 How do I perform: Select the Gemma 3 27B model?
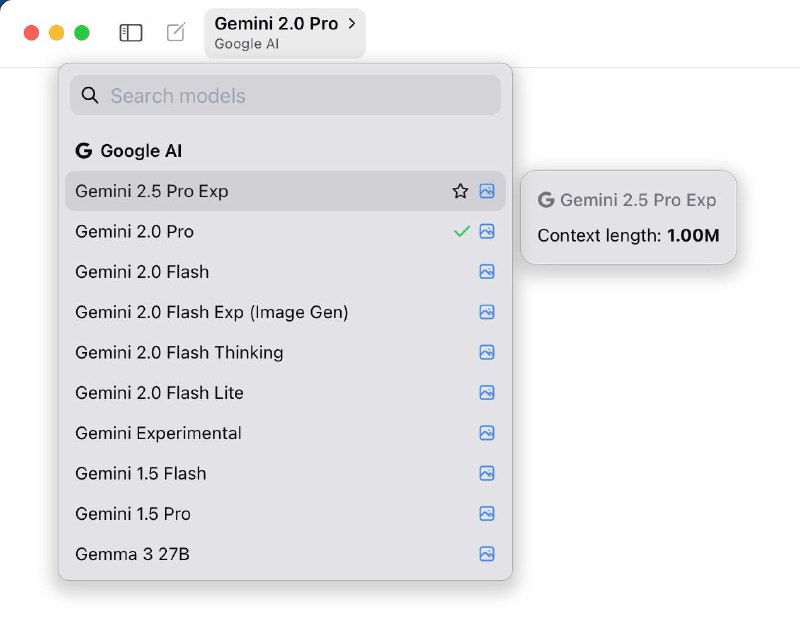[x=285, y=554]
